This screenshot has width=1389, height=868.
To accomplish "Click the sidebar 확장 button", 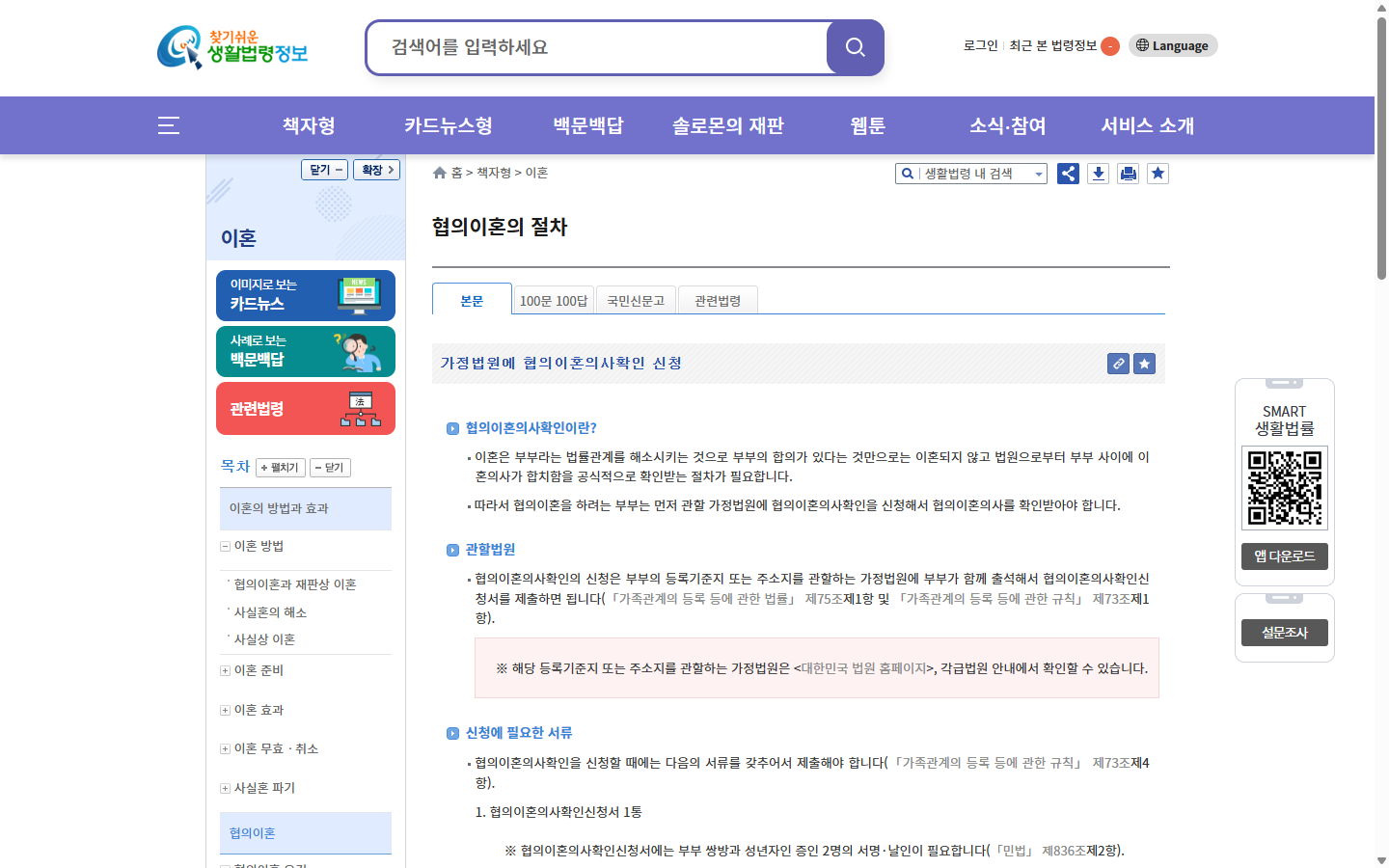I will point(376,170).
